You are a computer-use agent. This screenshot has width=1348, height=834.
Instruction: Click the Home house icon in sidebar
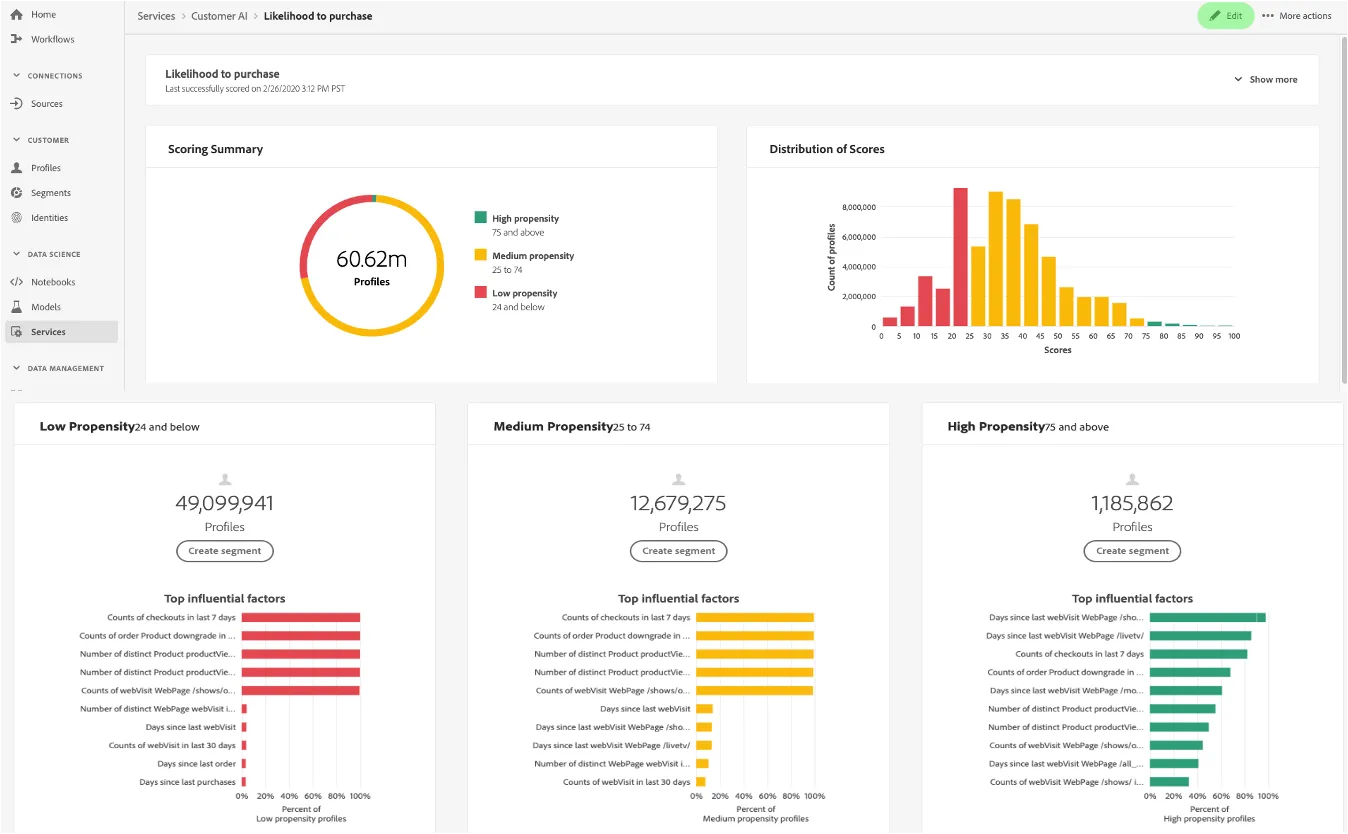click(16, 15)
